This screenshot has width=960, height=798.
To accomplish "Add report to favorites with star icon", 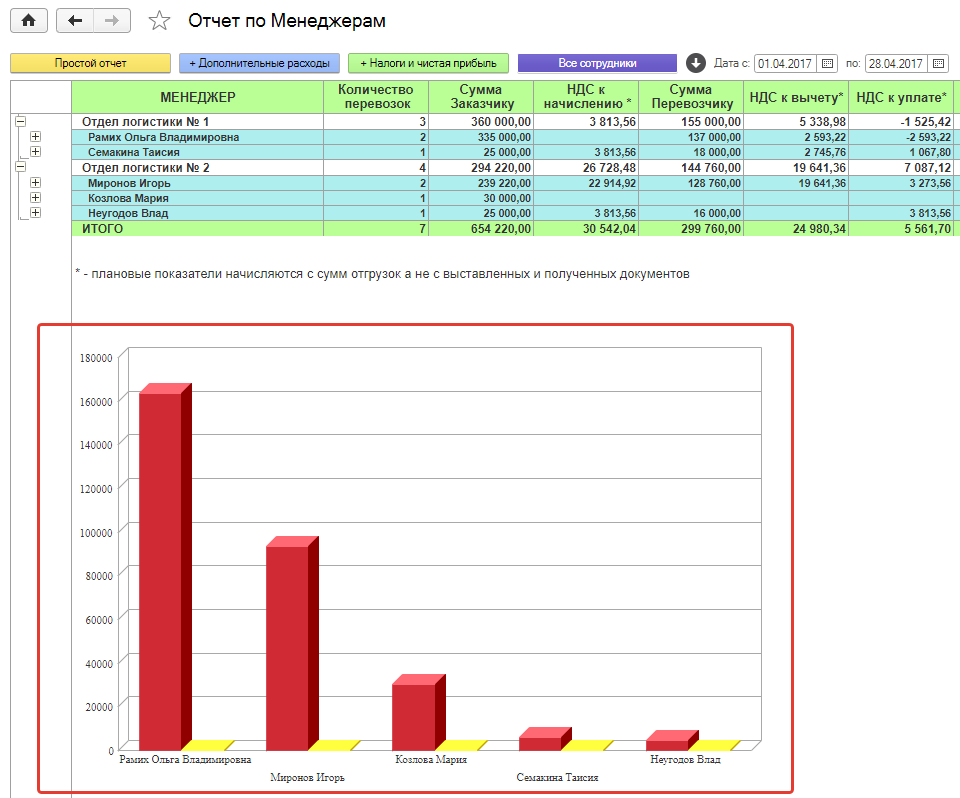I will [x=159, y=21].
